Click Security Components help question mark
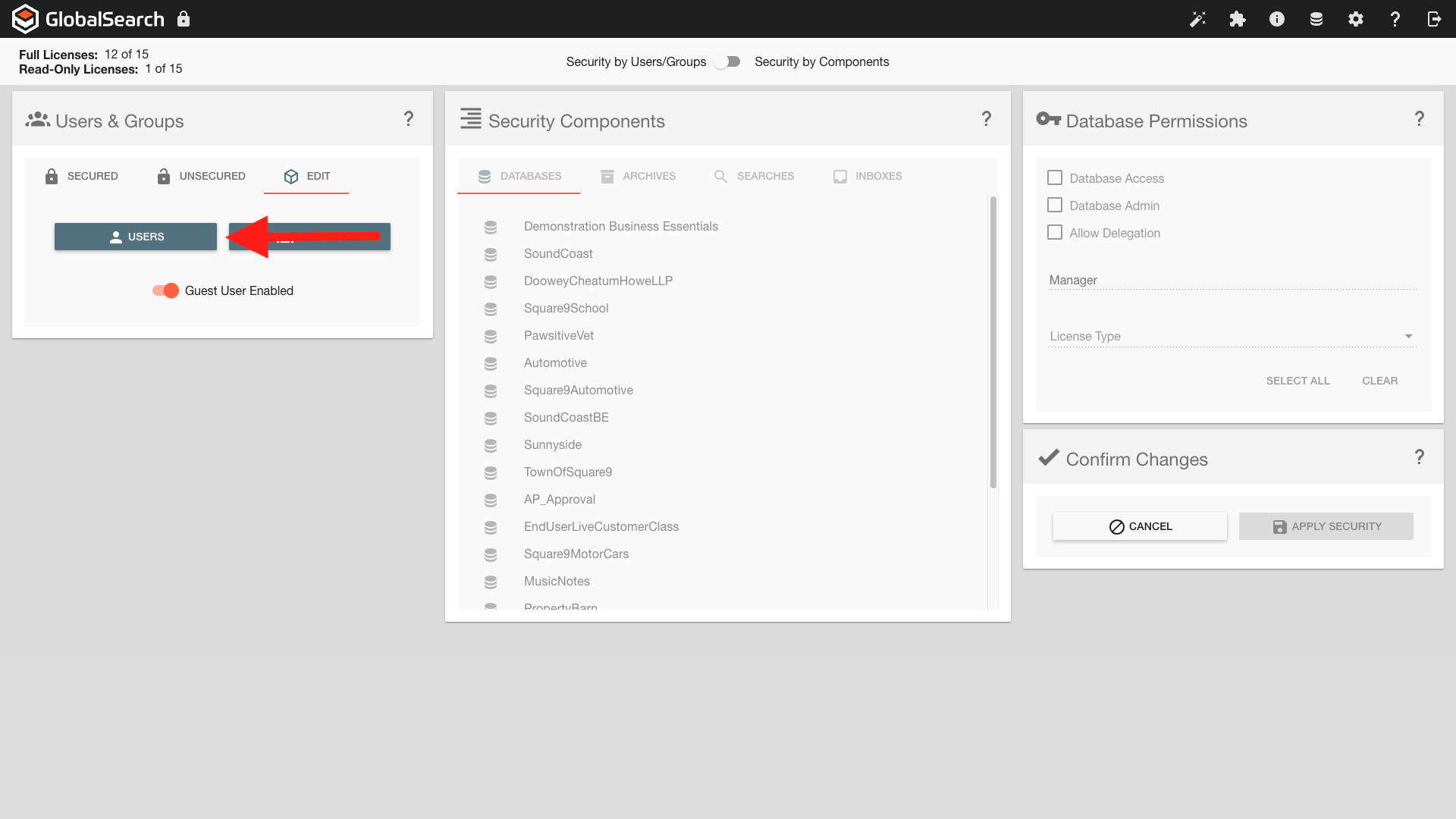This screenshot has height=819, width=1456. pos(986,118)
